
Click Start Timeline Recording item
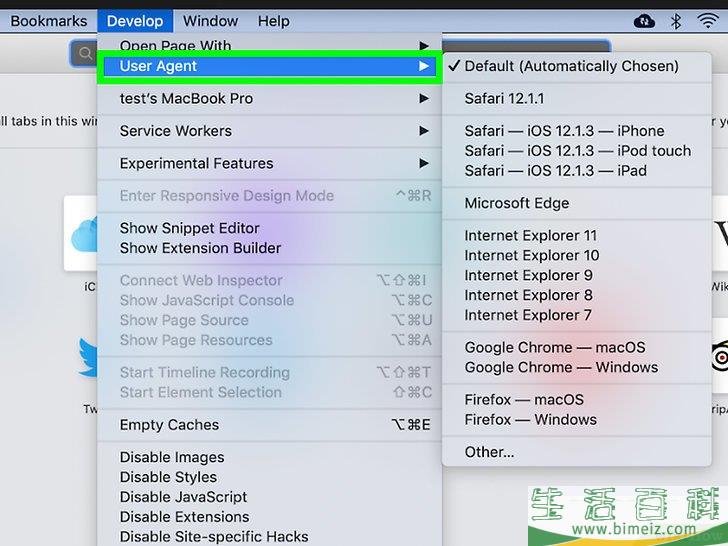pyautogui.click(x=269, y=372)
